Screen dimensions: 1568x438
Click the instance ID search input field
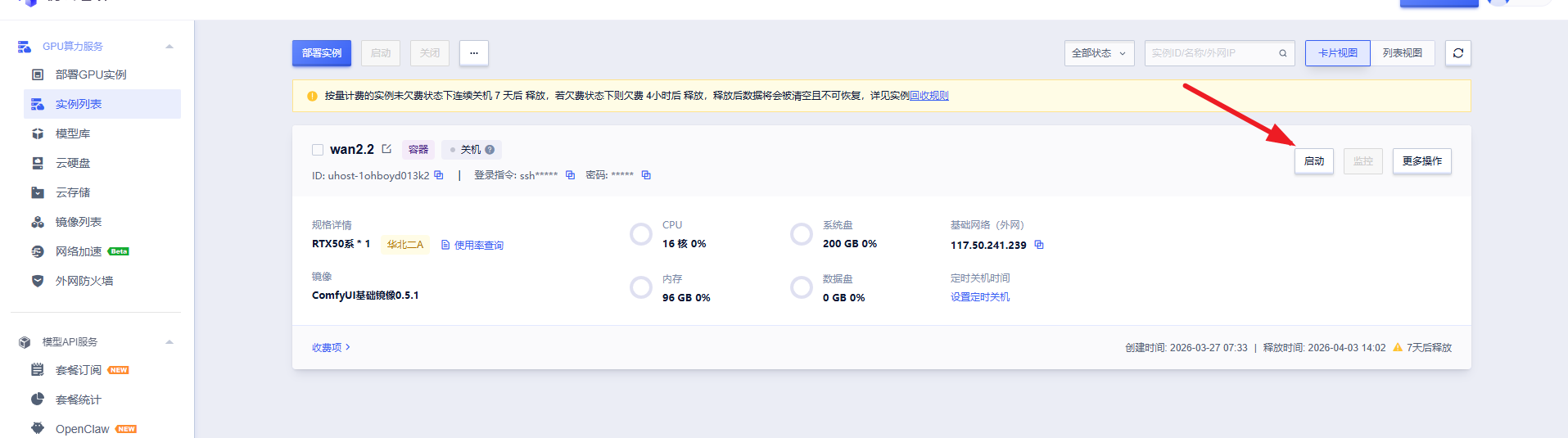coord(1212,53)
